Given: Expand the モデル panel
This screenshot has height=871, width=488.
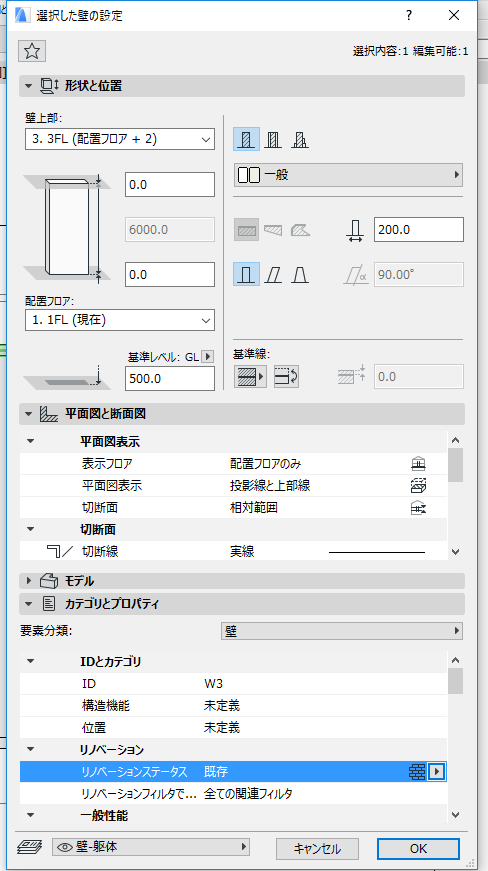Looking at the screenshot, I should pos(28,581).
